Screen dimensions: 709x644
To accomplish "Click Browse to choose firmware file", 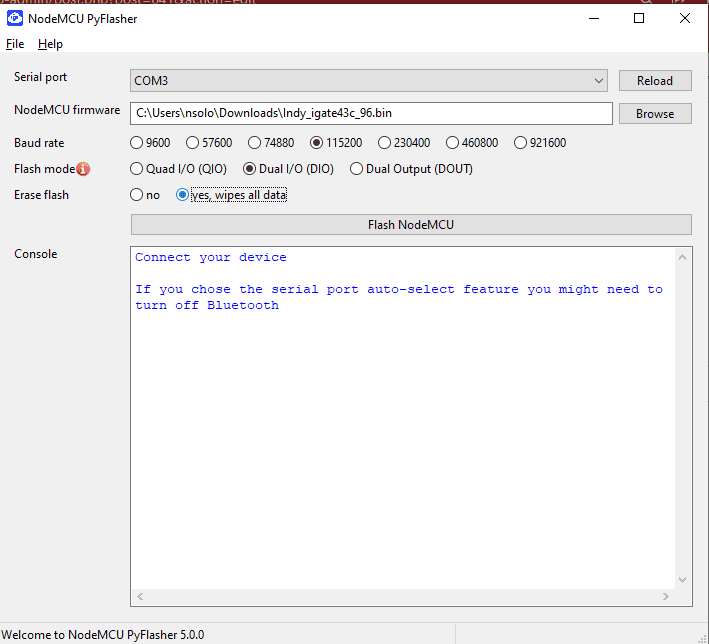I will [x=655, y=114].
